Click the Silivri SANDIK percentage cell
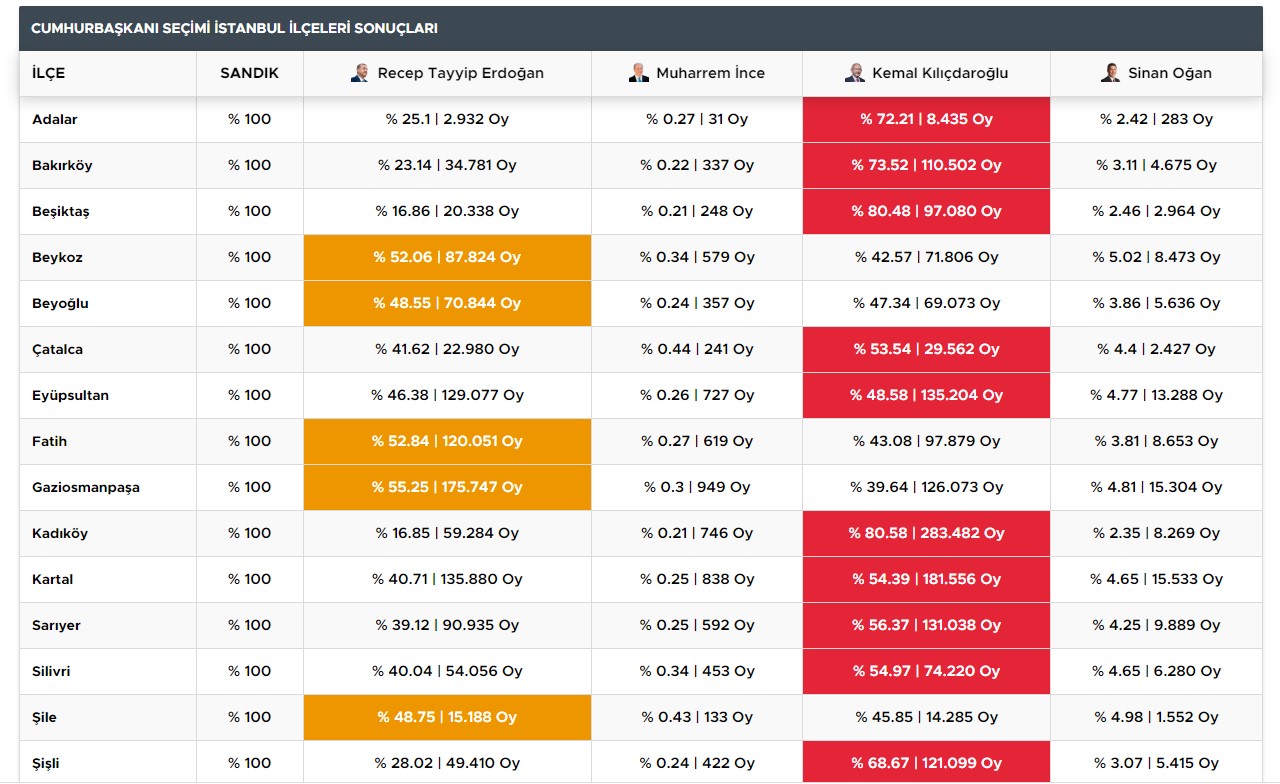This screenshot has height=784, width=1280. tap(248, 671)
